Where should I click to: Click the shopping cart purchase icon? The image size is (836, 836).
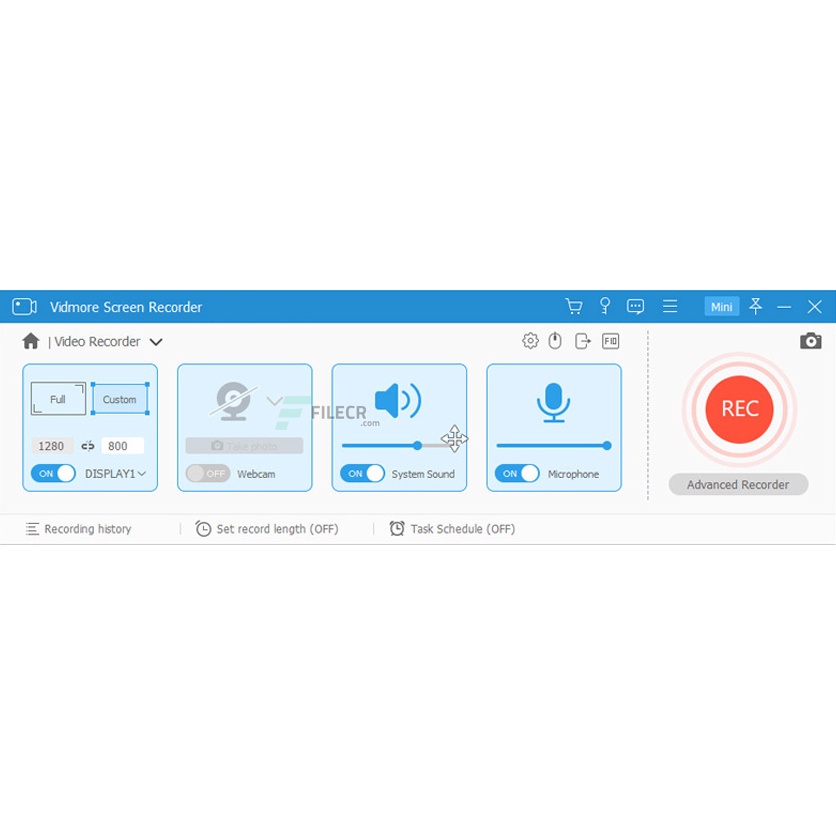pyautogui.click(x=573, y=307)
